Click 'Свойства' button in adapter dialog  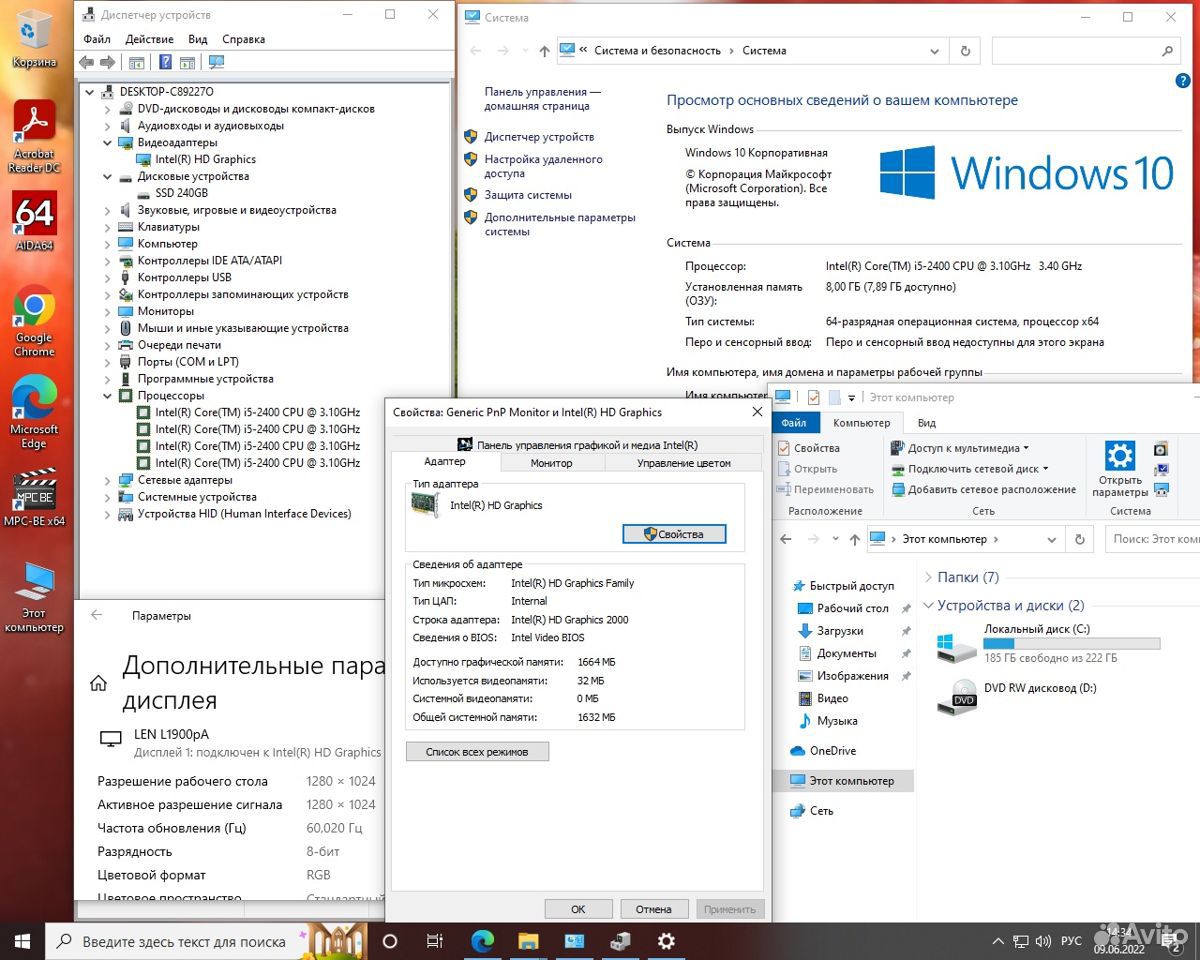674,534
